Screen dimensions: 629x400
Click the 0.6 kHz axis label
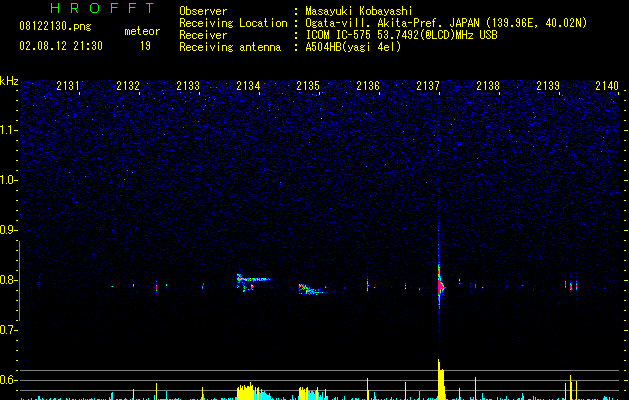click(9, 380)
